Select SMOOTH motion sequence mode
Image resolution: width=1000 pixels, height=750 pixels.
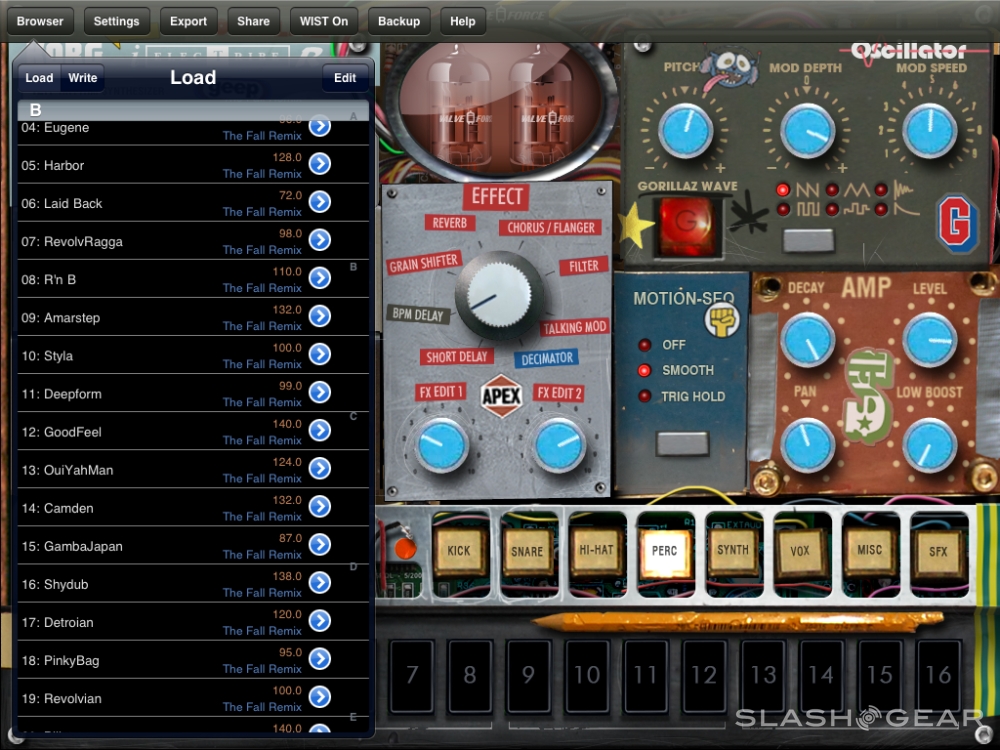(x=646, y=370)
